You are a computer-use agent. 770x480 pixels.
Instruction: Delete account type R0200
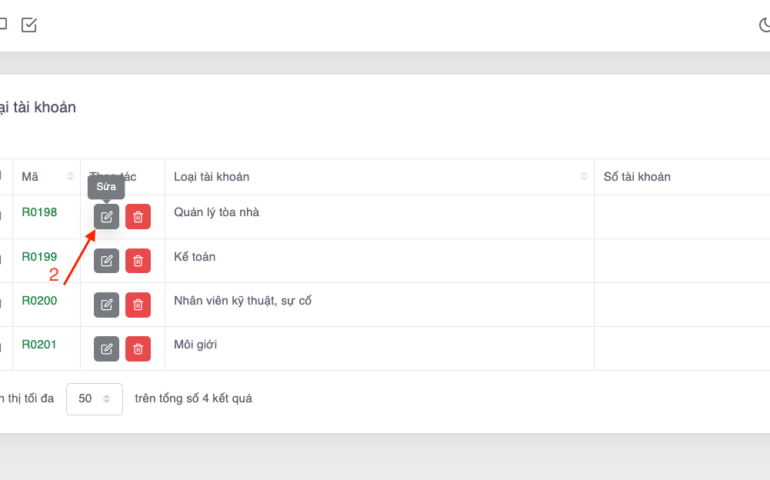(x=138, y=305)
